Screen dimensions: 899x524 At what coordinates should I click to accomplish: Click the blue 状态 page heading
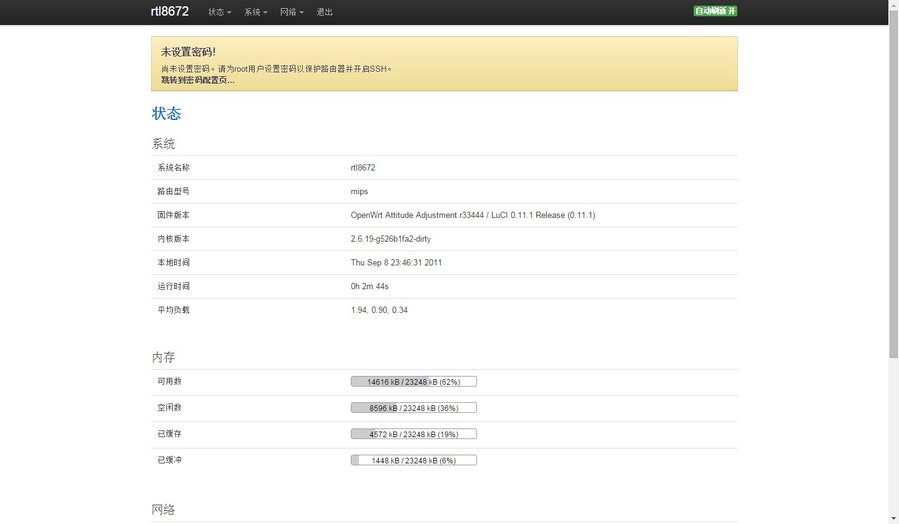coord(166,114)
